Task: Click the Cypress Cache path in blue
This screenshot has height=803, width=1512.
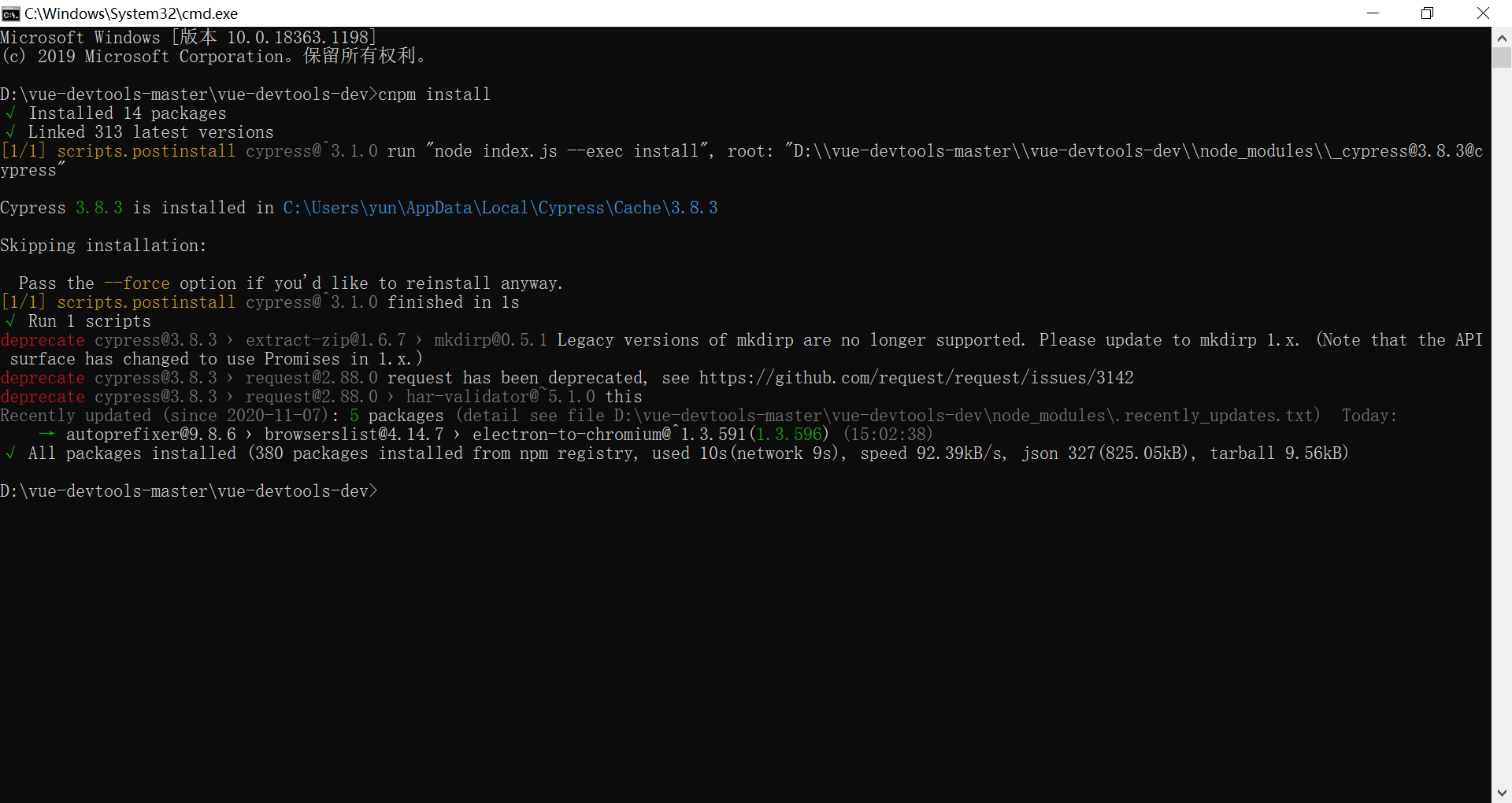Action: [500, 208]
